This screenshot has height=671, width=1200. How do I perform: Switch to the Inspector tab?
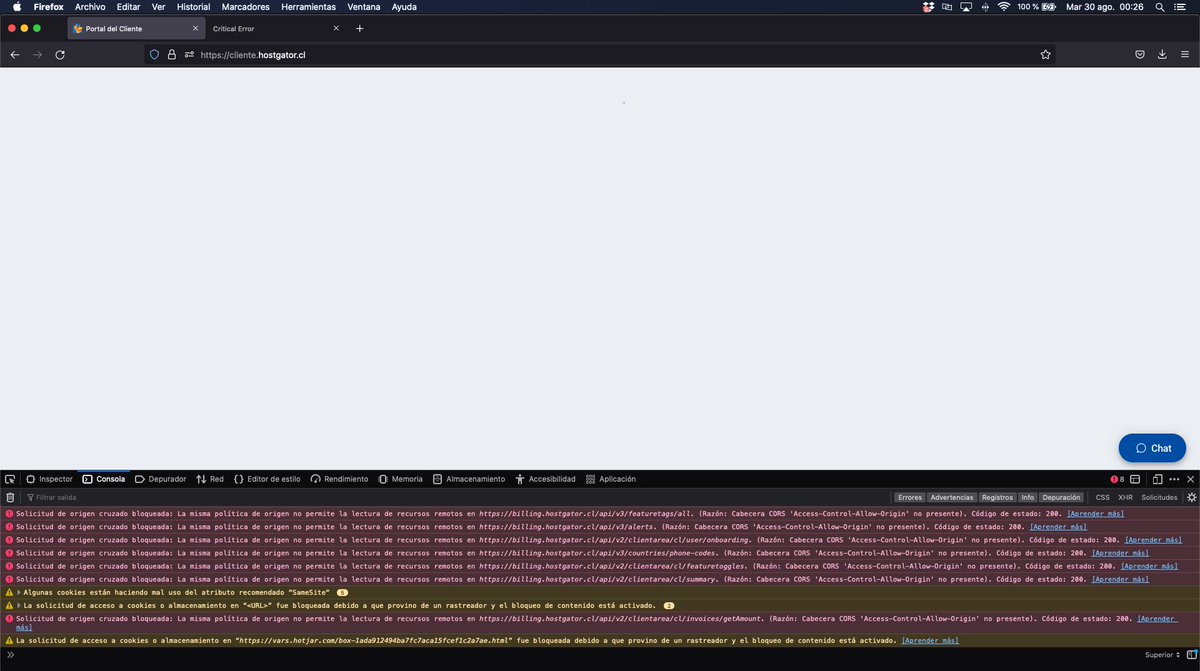click(49, 479)
